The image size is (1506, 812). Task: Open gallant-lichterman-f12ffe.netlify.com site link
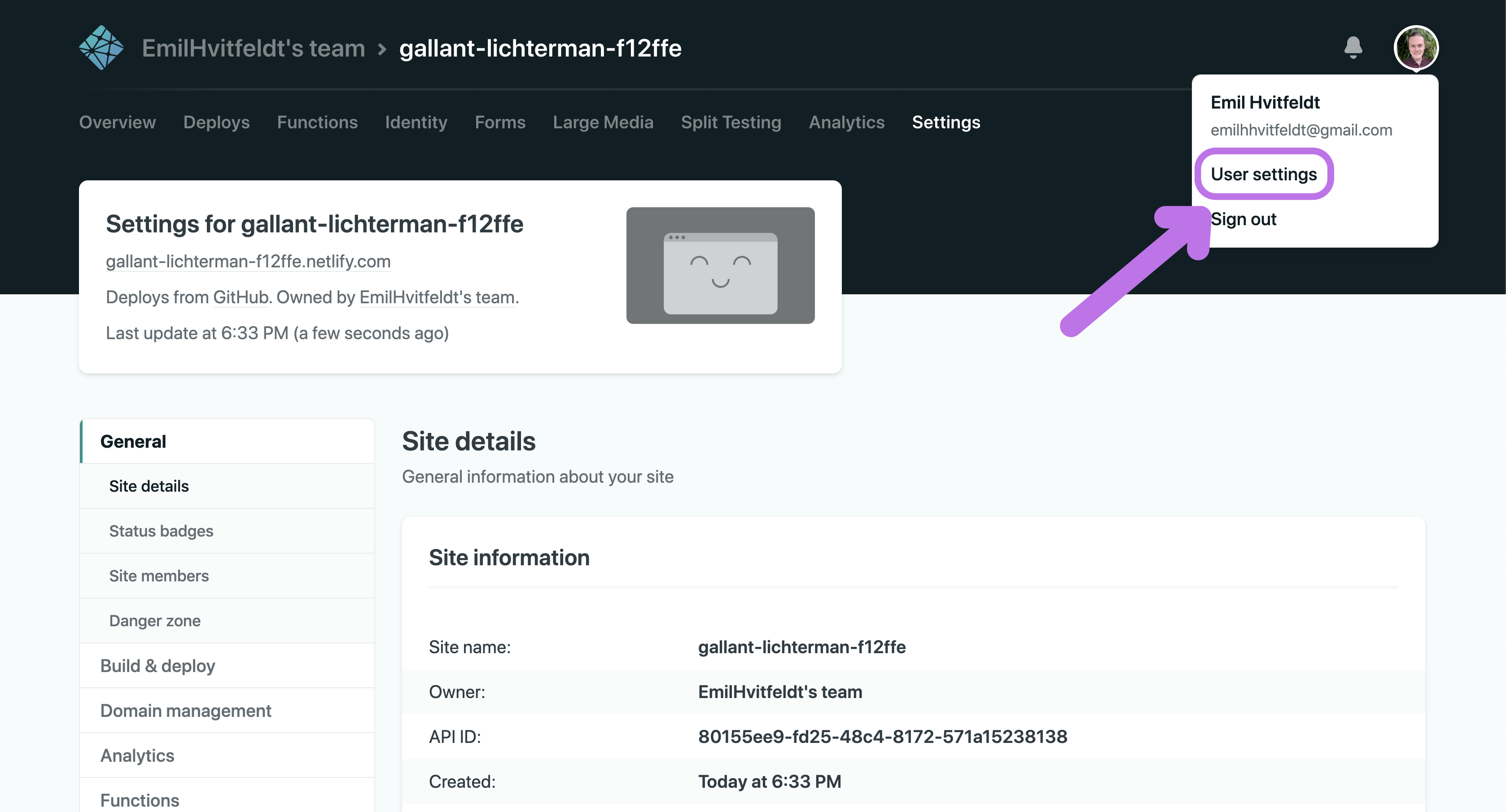coord(248,261)
